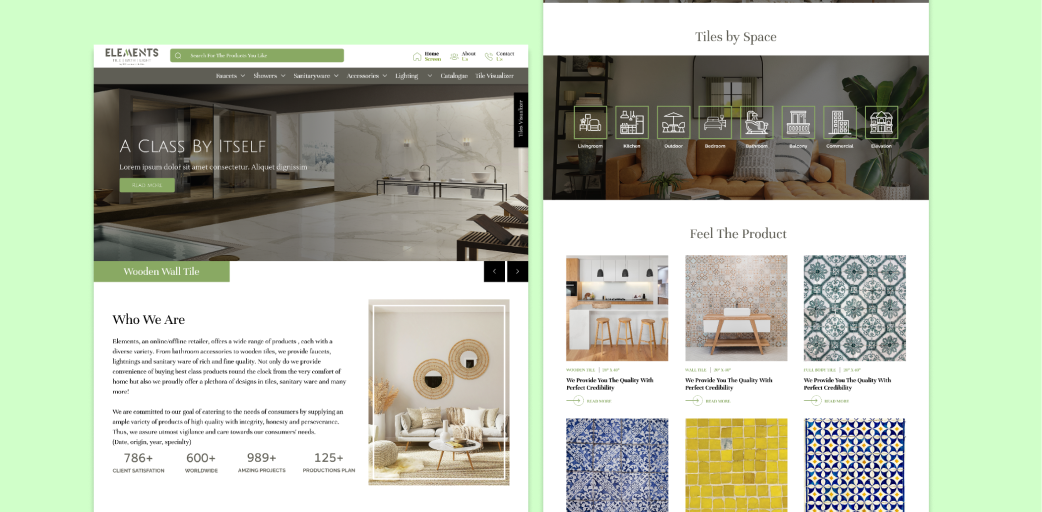
Task: Select the Livingroom space icon
Action: click(x=590, y=123)
